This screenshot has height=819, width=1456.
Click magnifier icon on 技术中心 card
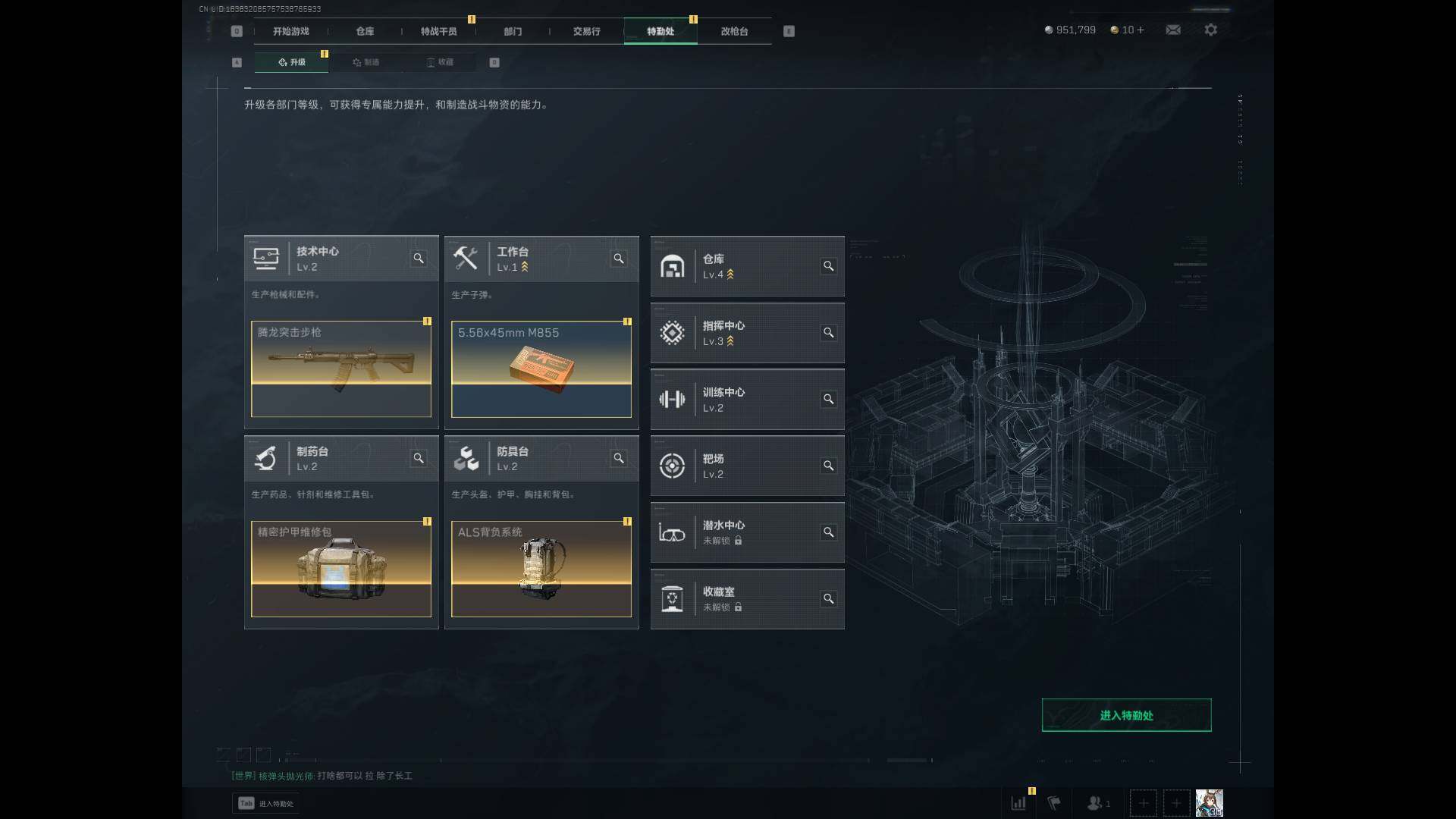pos(419,259)
